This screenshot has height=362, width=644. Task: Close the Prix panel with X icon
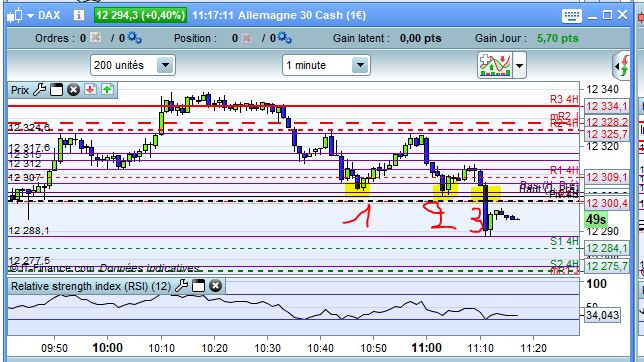(x=74, y=90)
